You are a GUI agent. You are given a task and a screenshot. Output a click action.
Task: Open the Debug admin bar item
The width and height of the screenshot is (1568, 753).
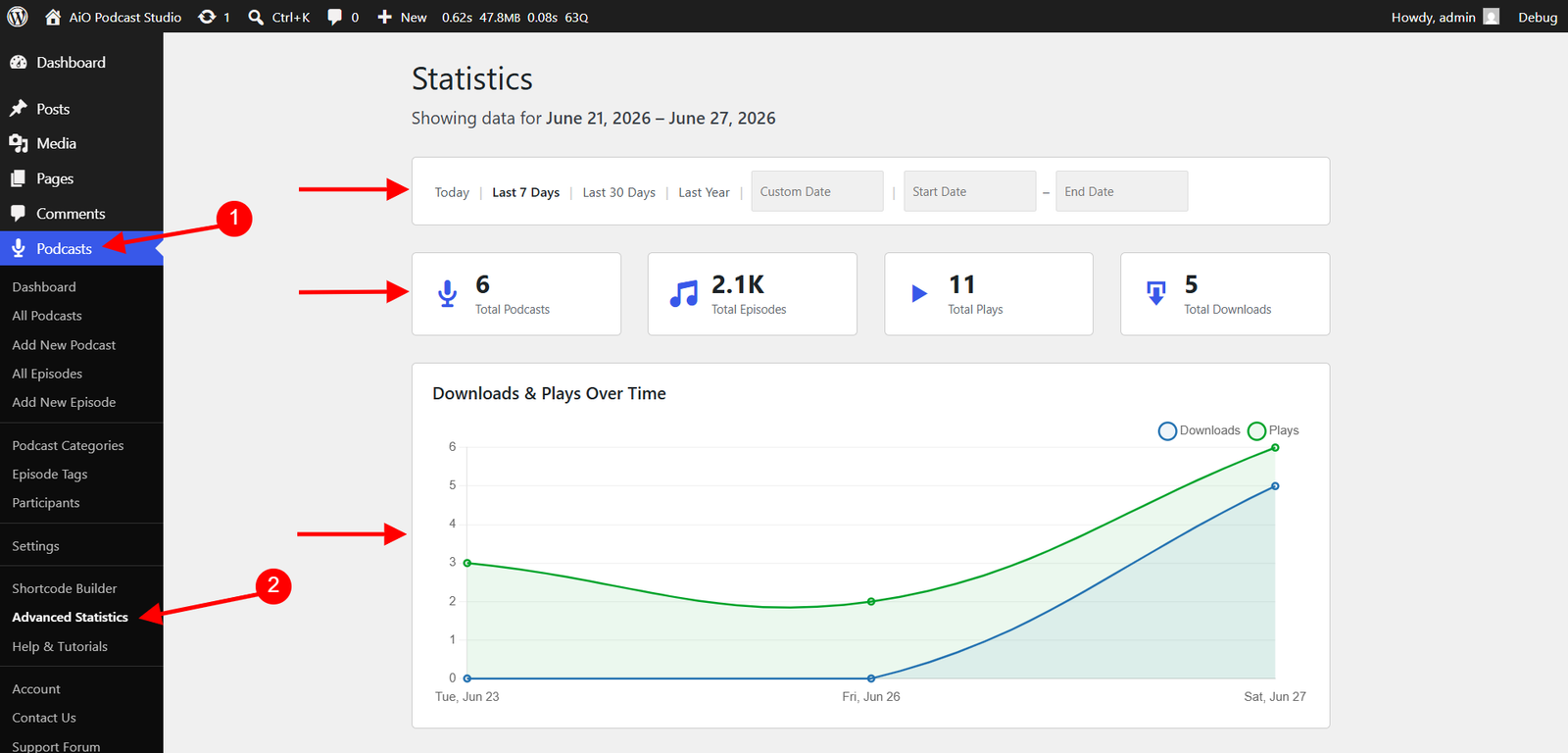[x=1538, y=17]
